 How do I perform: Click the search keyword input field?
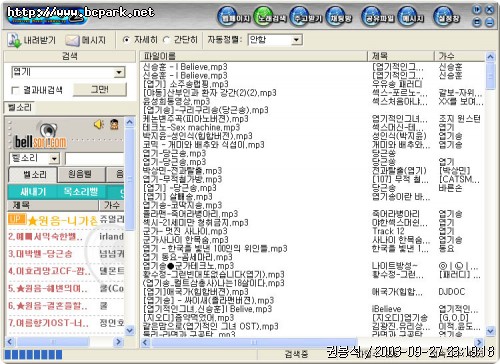tap(63, 72)
